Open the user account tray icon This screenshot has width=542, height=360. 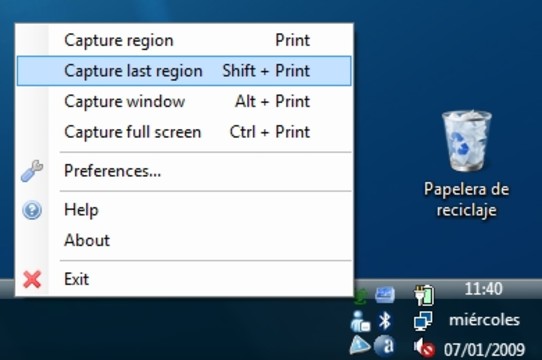(x=360, y=321)
